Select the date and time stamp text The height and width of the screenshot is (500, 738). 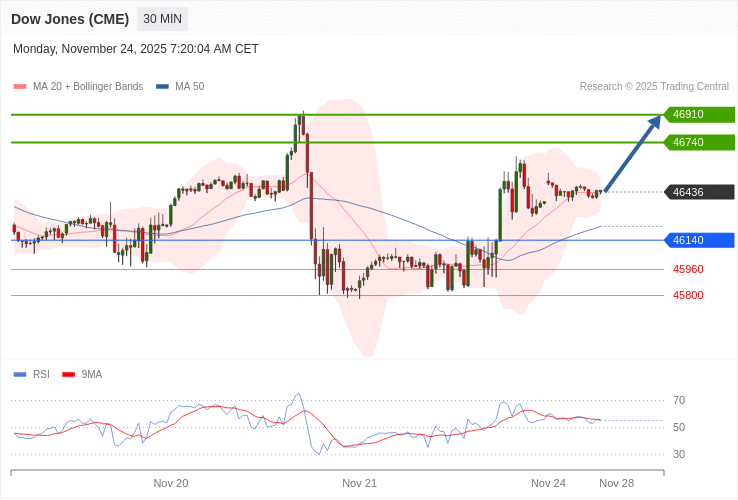pos(136,49)
